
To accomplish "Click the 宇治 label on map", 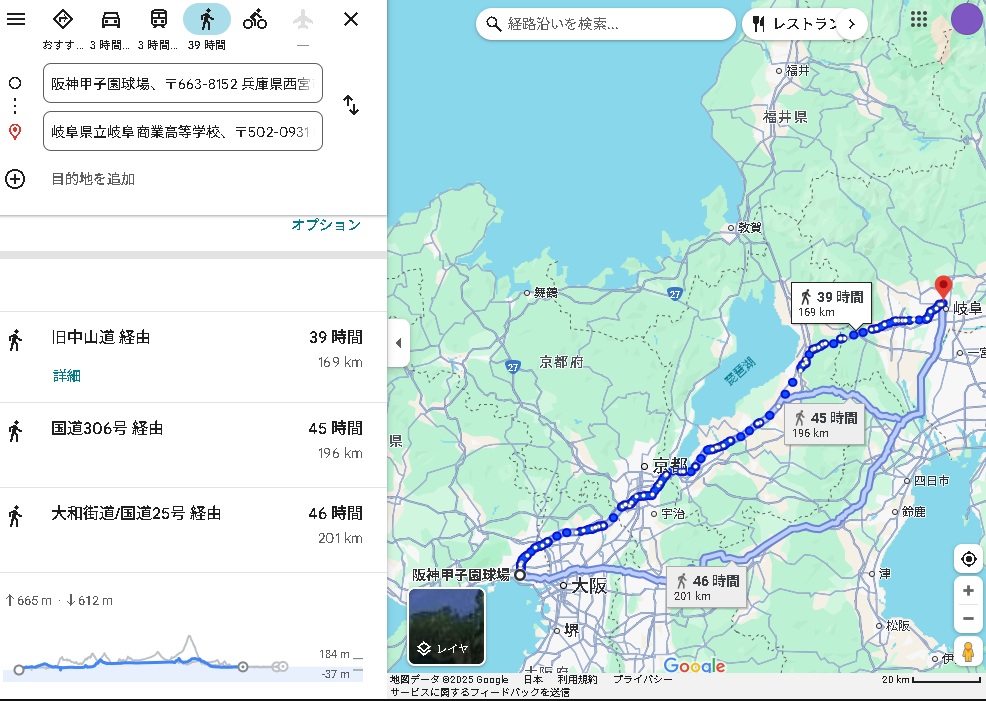I will [673, 514].
